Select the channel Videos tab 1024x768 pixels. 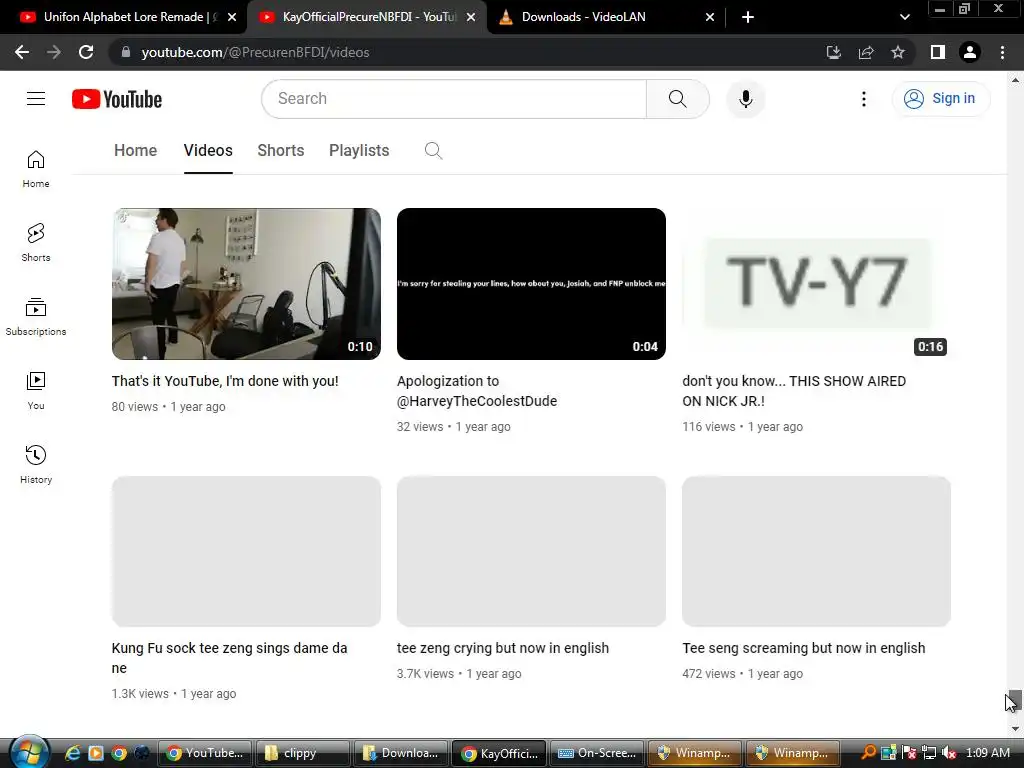208,150
